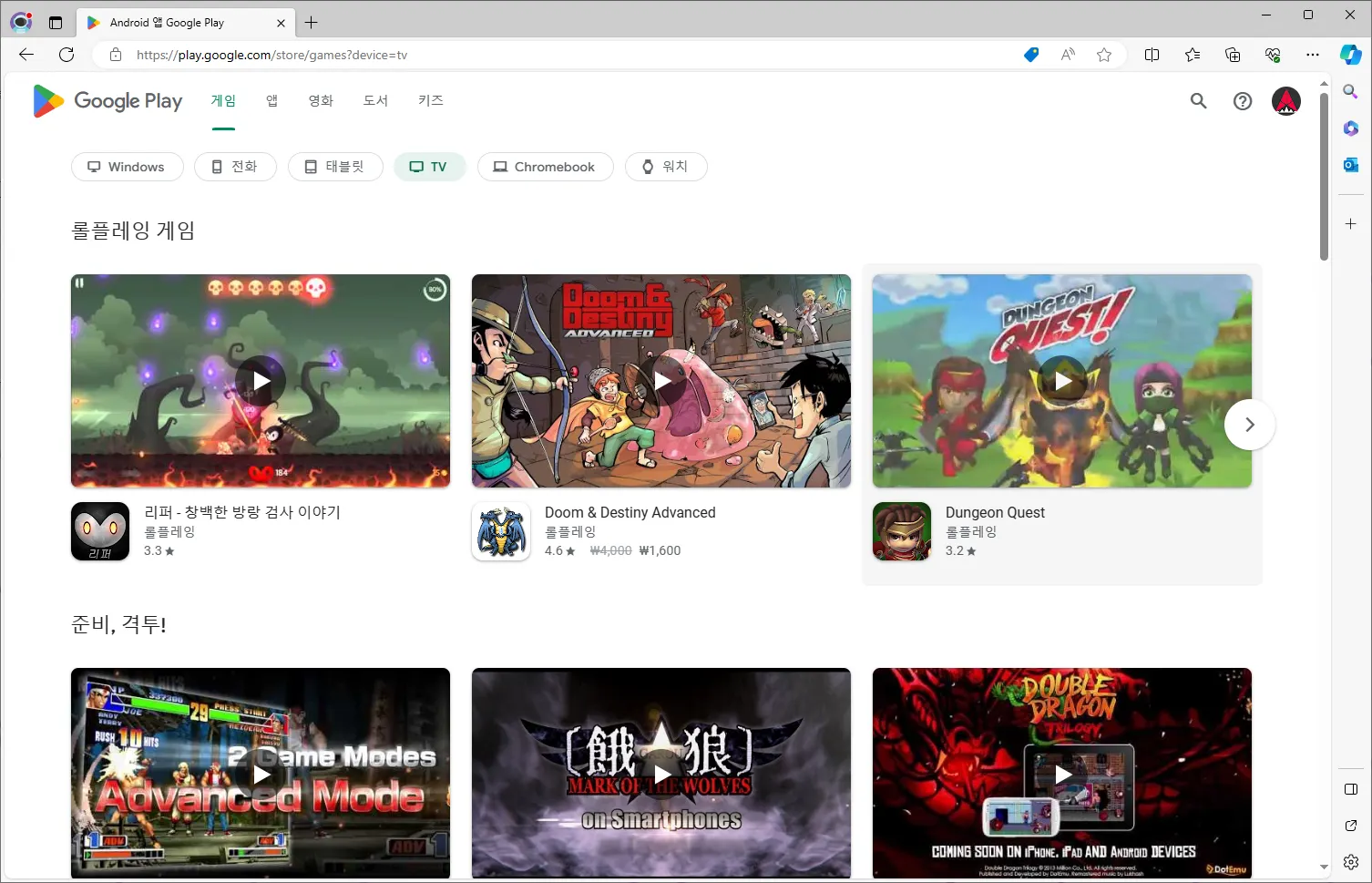Filter games by 워치 device

[666, 167]
